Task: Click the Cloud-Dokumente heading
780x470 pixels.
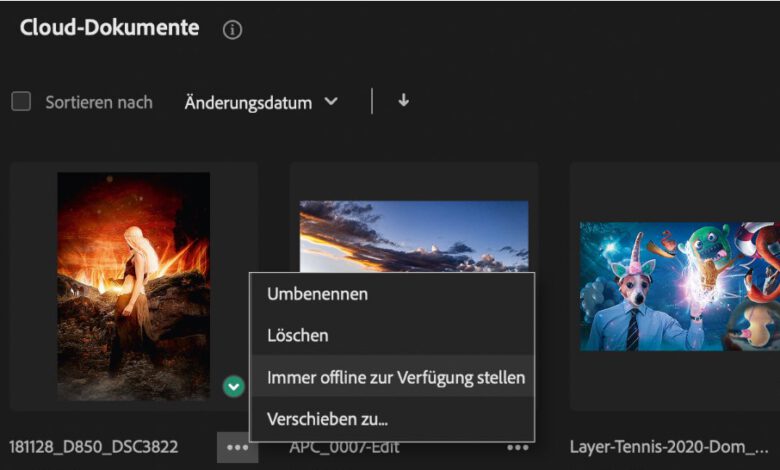Action: point(109,28)
